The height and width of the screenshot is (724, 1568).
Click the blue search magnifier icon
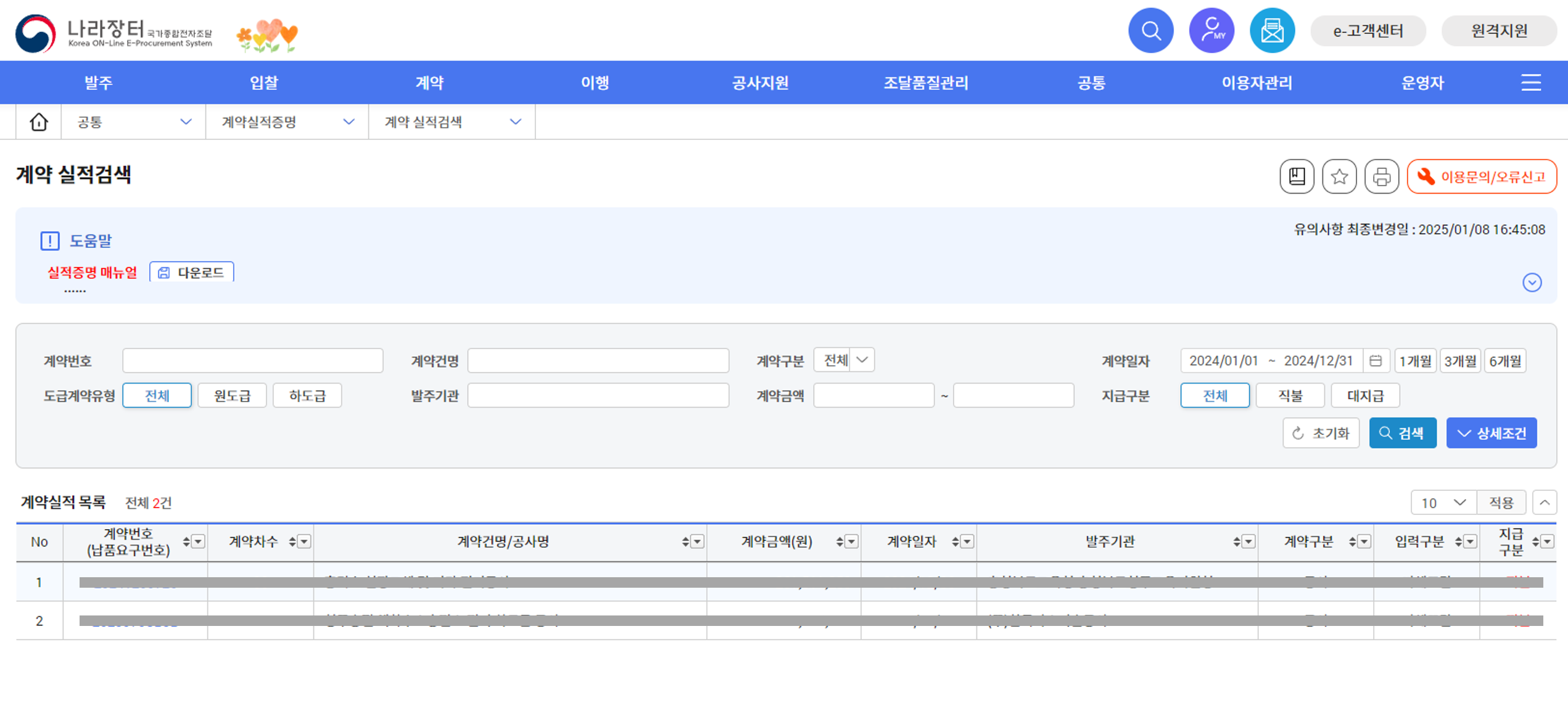tap(1150, 31)
